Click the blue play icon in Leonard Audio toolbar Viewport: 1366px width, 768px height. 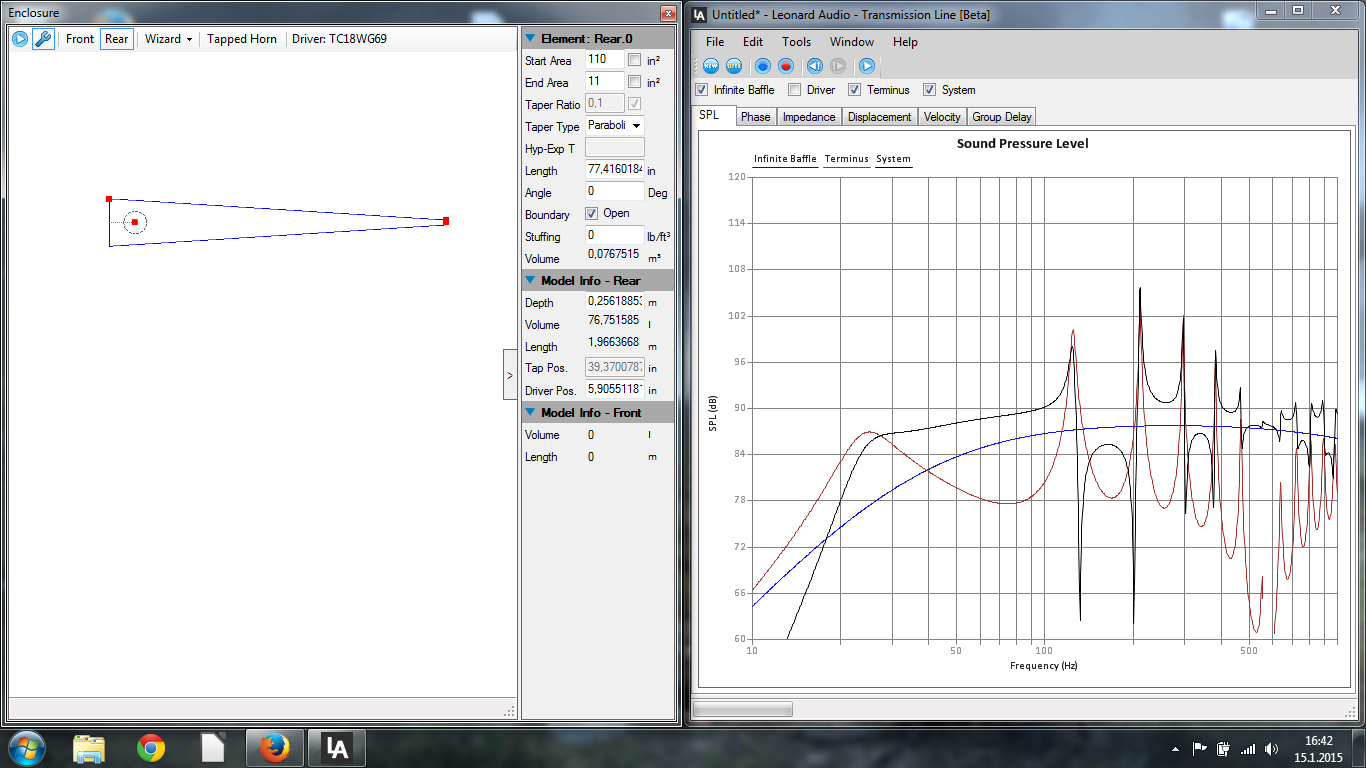[x=867, y=66]
